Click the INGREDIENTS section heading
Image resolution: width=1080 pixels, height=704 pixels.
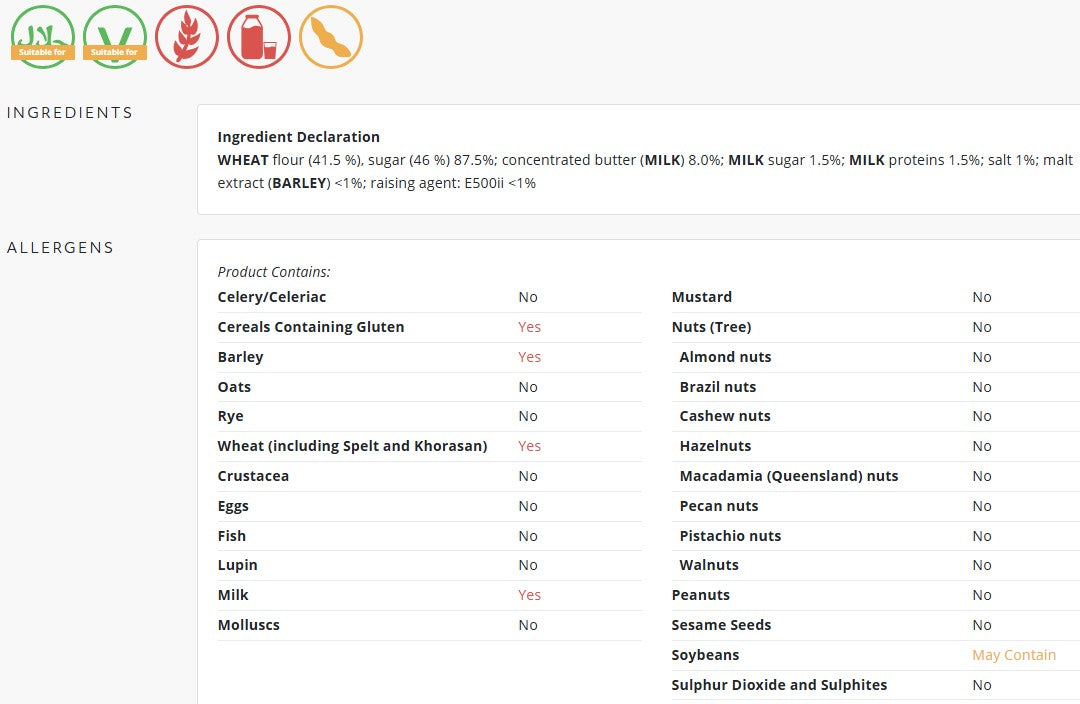[x=70, y=113]
